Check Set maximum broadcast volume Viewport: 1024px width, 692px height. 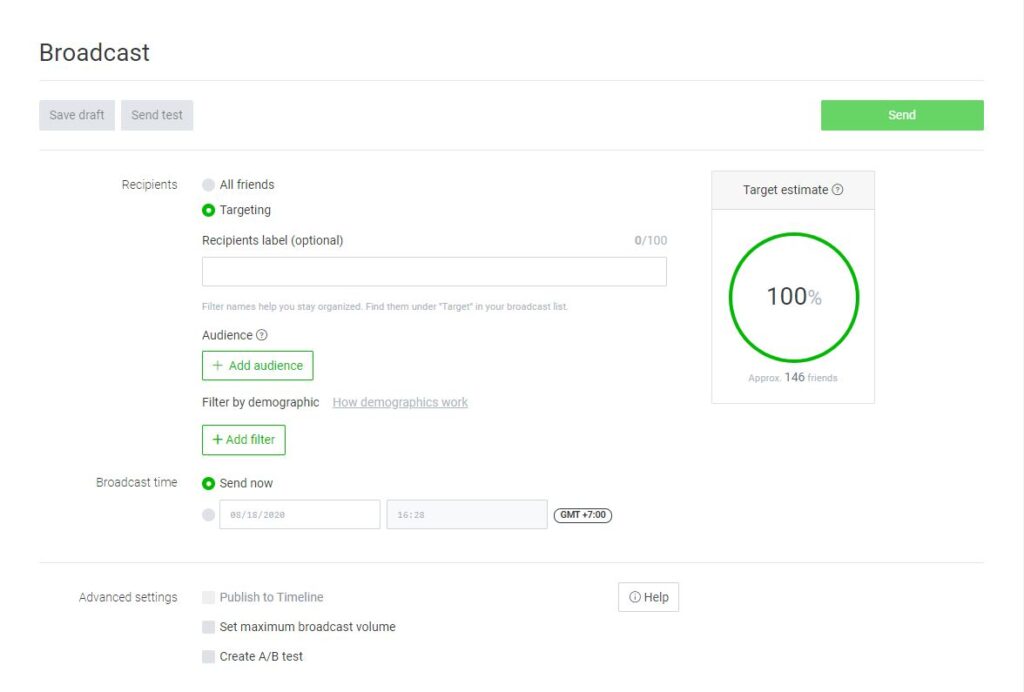(x=208, y=627)
